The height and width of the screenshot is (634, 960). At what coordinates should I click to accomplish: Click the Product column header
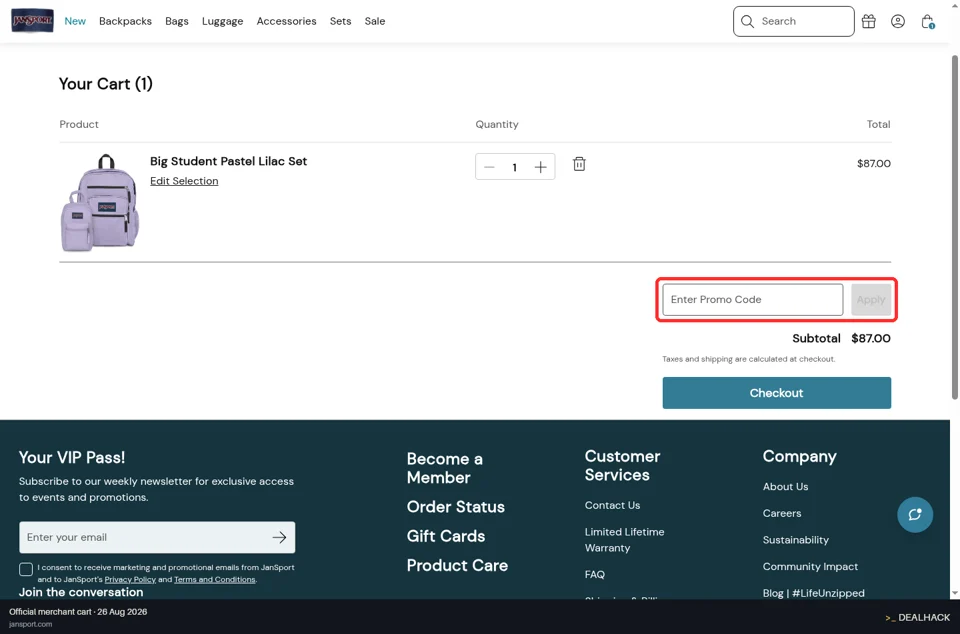coord(79,124)
